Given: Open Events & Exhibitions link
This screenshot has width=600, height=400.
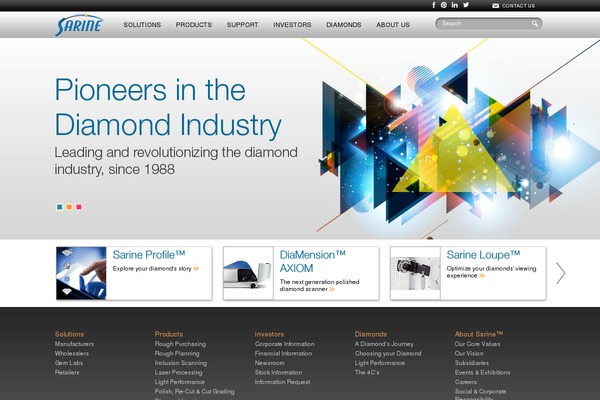Looking at the screenshot, I should tap(483, 372).
